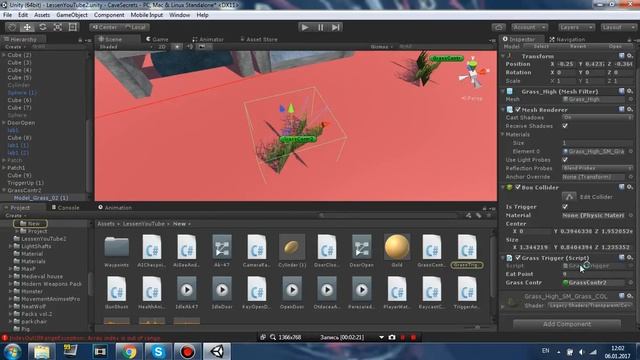Switch to the Console tab
Viewport: 640px width, 360px height.
pyautogui.click(x=65, y=208)
